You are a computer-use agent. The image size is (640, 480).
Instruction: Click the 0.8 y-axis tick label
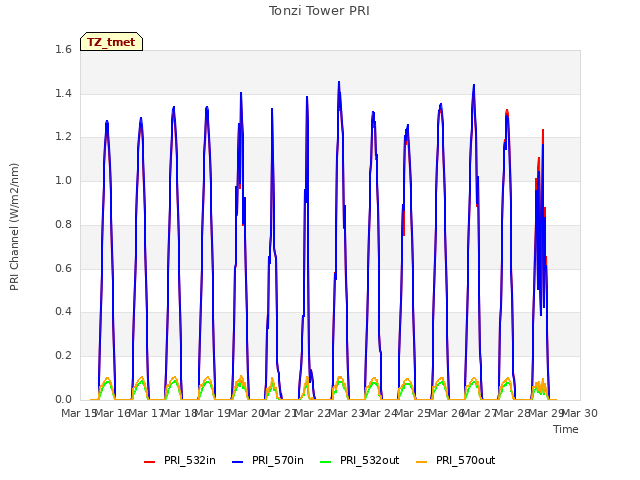click(63, 224)
